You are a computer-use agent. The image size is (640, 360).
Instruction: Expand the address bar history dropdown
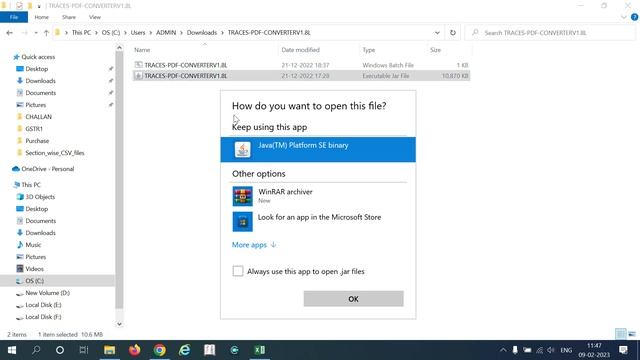(437, 33)
